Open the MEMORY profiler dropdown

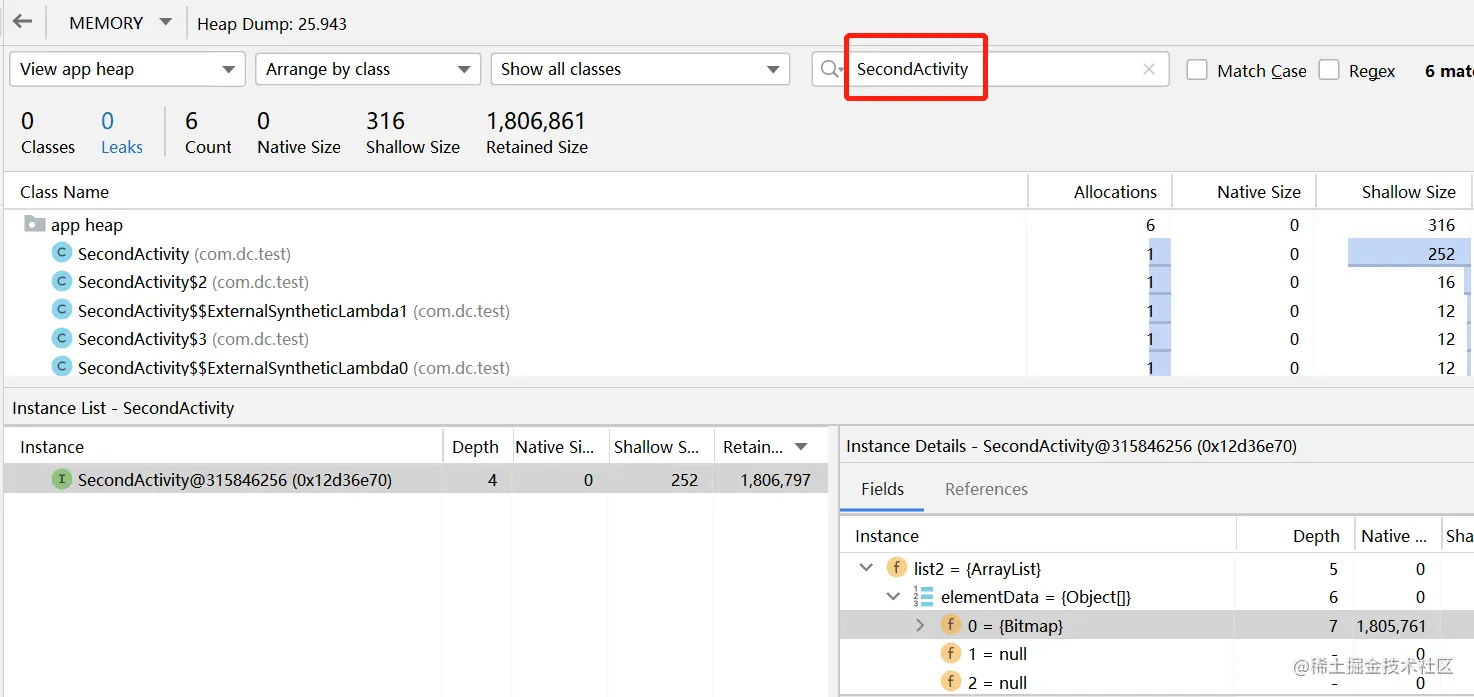click(x=121, y=23)
